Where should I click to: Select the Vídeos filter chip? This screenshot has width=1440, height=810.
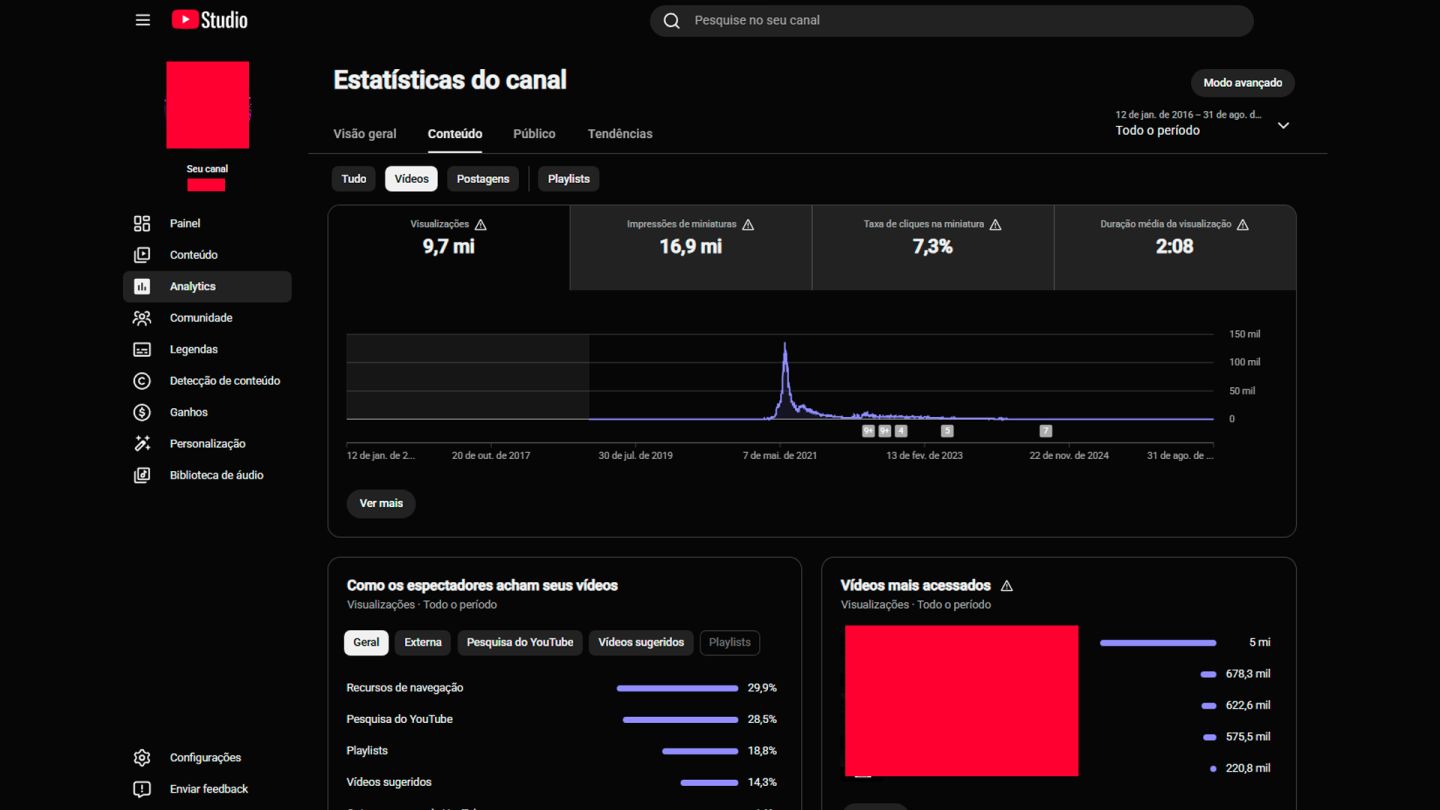[x=411, y=179]
